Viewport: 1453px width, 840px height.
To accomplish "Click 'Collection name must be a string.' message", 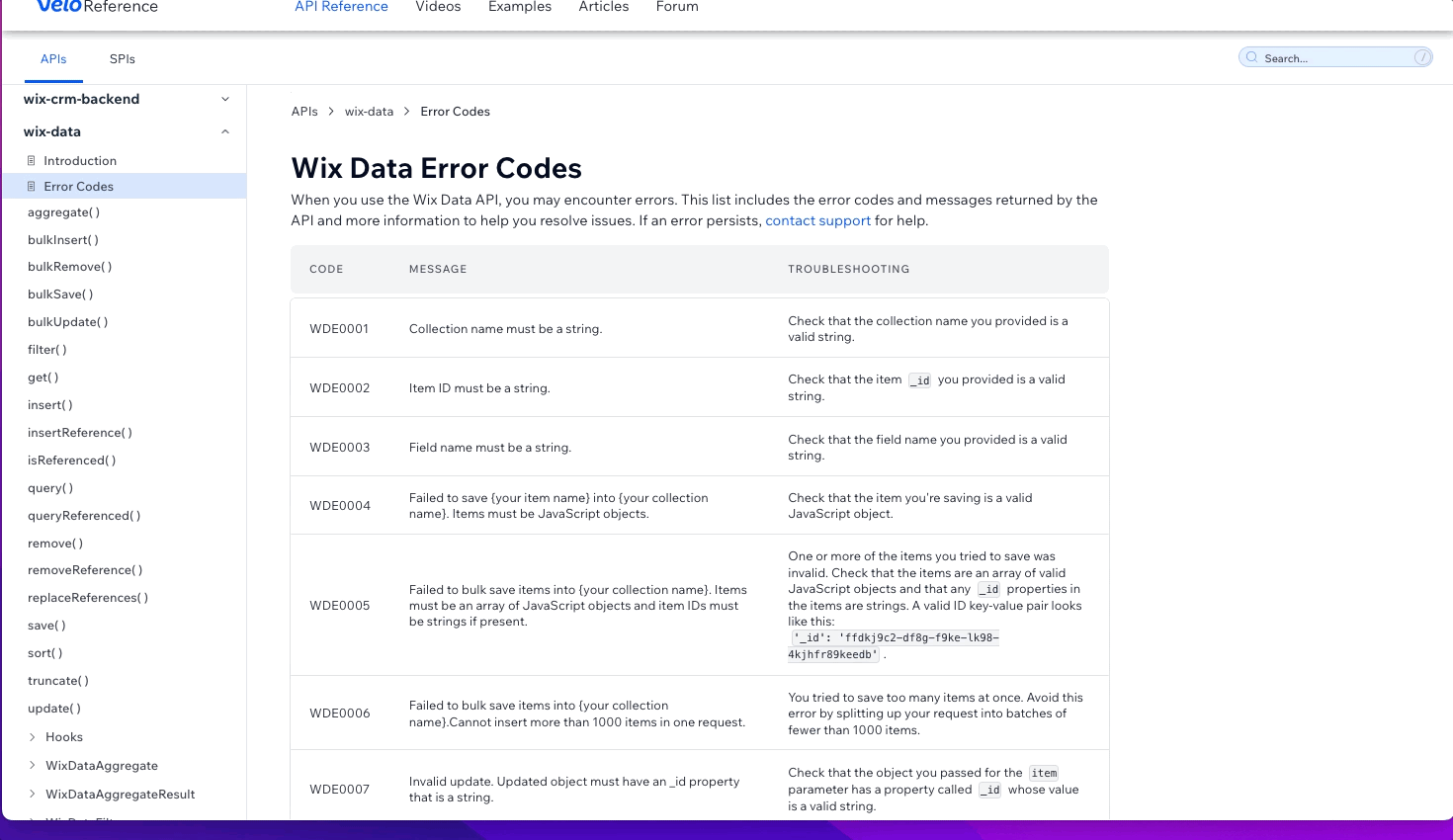I will tap(505, 329).
